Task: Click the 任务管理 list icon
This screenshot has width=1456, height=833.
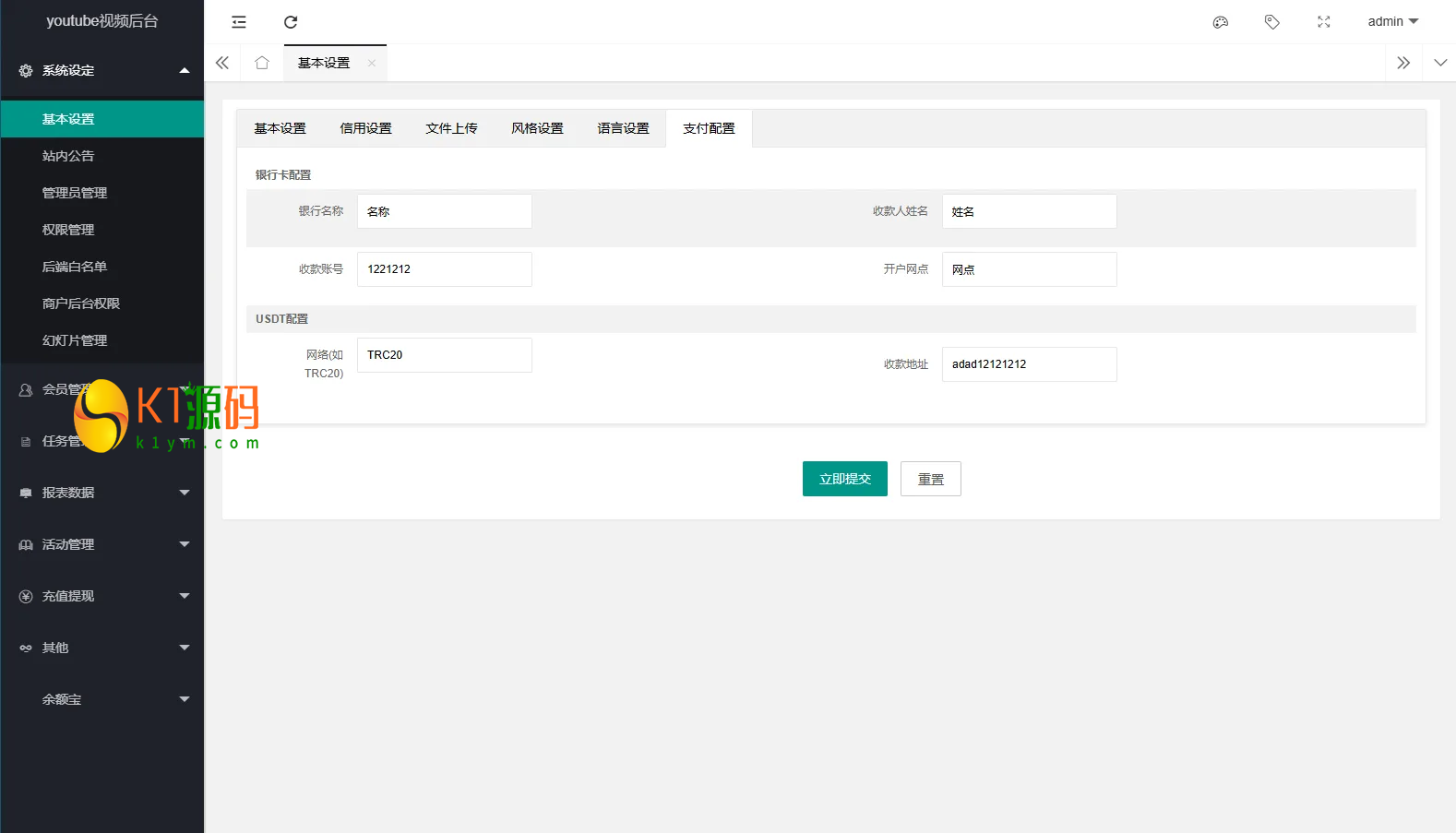Action: click(26, 442)
